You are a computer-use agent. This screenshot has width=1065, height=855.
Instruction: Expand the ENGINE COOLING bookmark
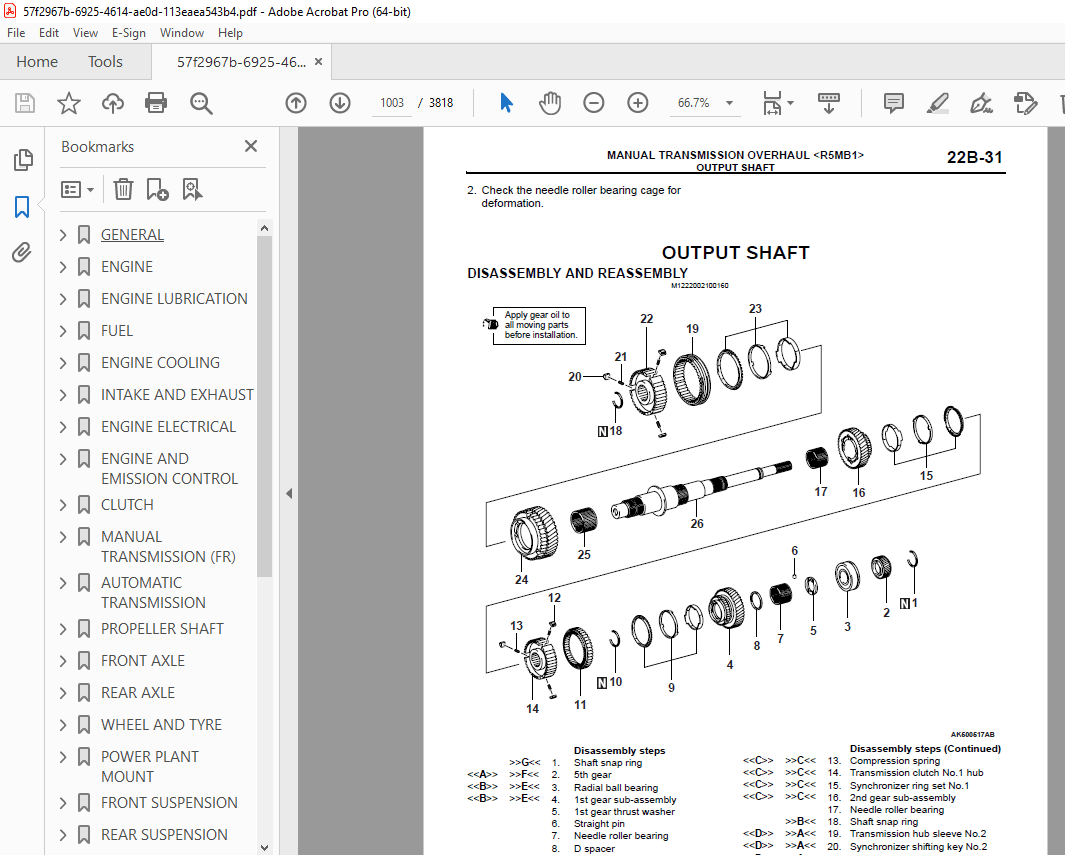[62, 362]
